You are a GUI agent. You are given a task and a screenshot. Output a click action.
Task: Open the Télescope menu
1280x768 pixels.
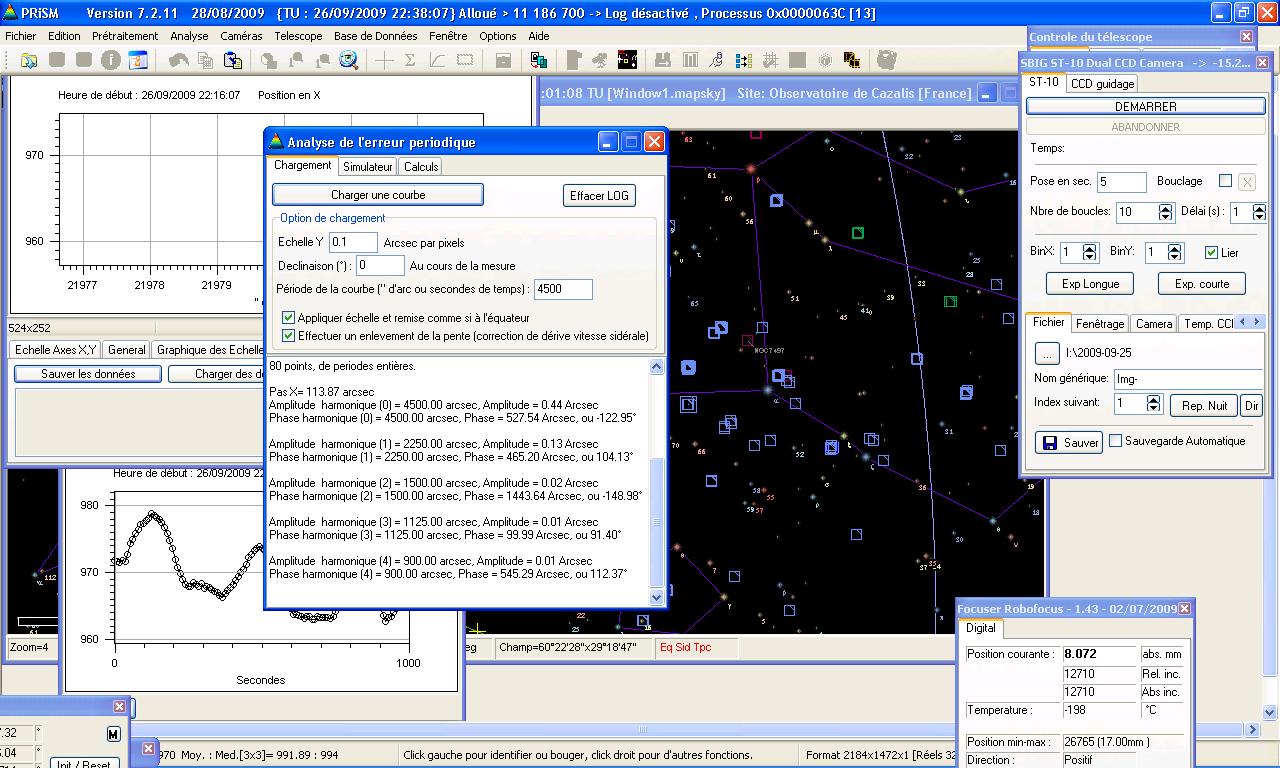[298, 36]
